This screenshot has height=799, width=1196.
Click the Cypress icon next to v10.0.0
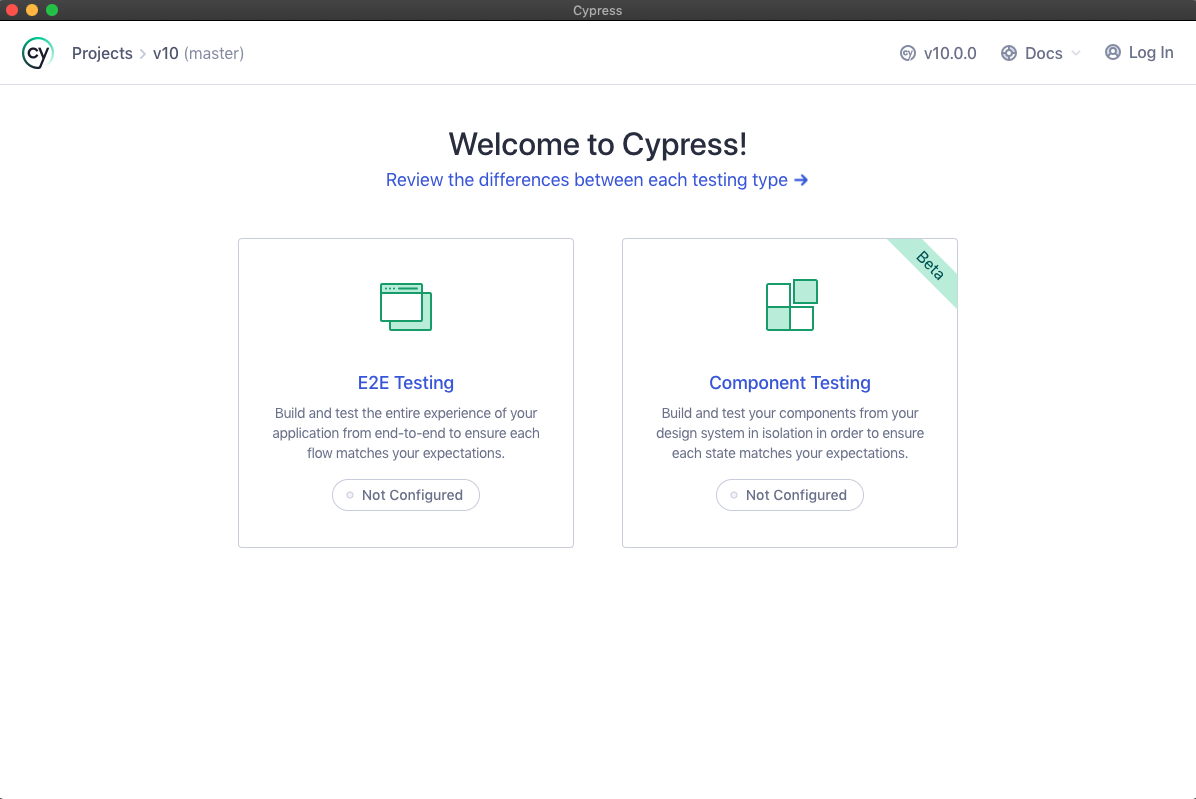point(908,53)
